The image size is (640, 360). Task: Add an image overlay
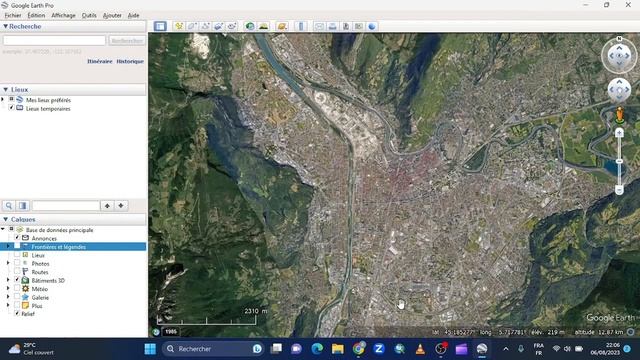[x=218, y=26]
